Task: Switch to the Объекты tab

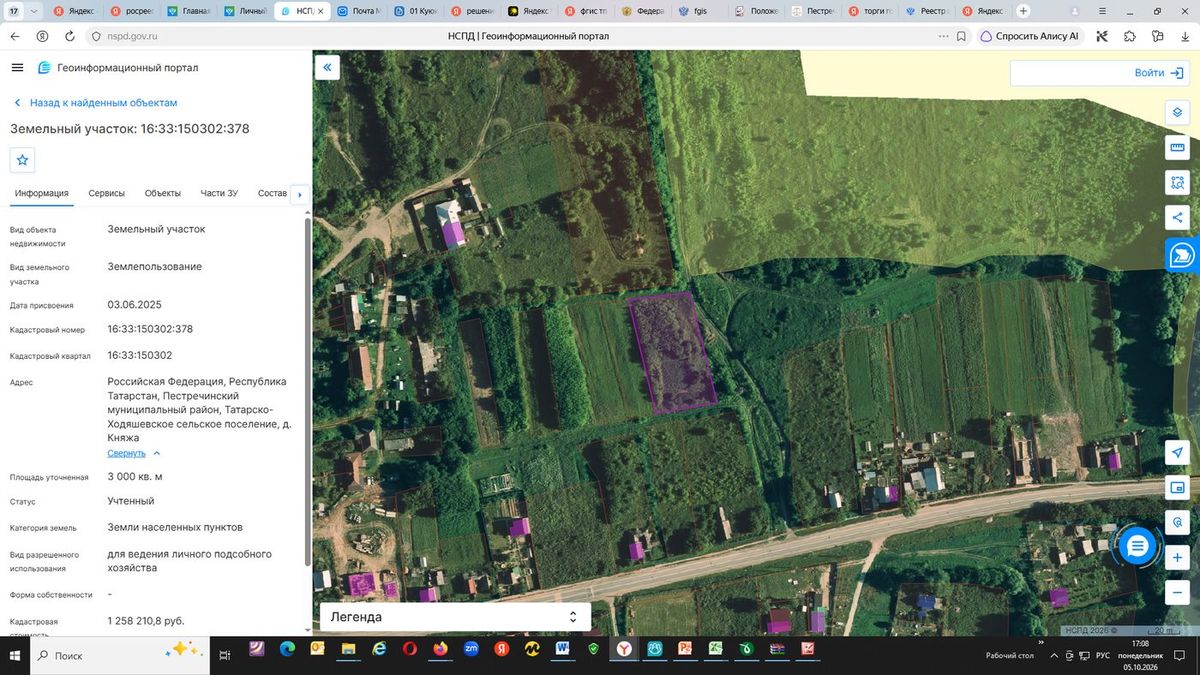Action: tap(163, 193)
